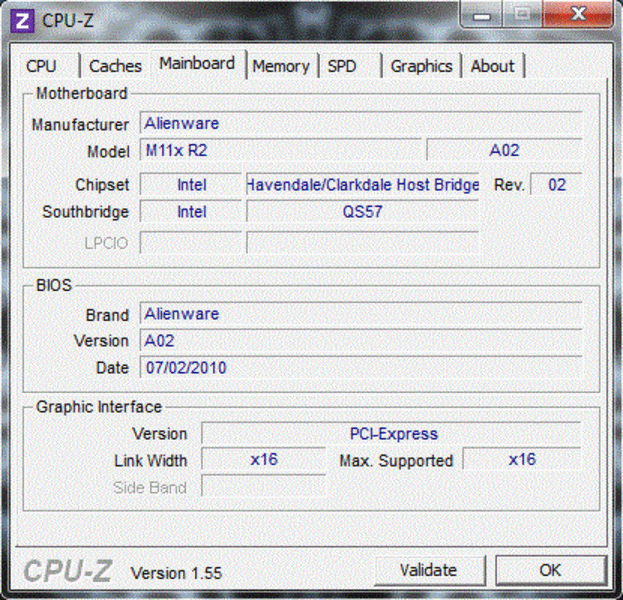Click the disabled maximize button
The image size is (623, 600).
click(523, 14)
